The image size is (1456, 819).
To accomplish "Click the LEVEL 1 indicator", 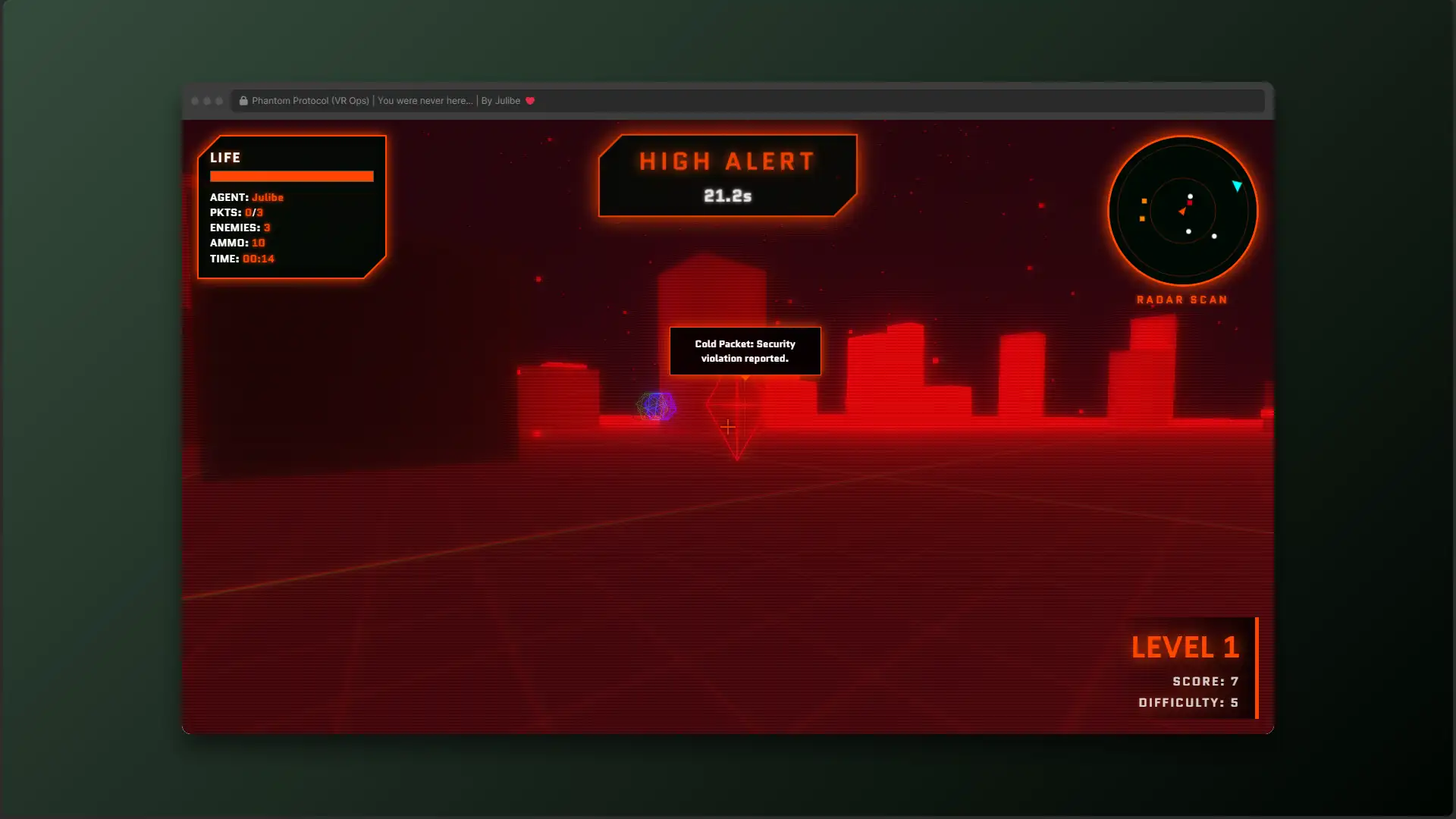I will 1185,648.
